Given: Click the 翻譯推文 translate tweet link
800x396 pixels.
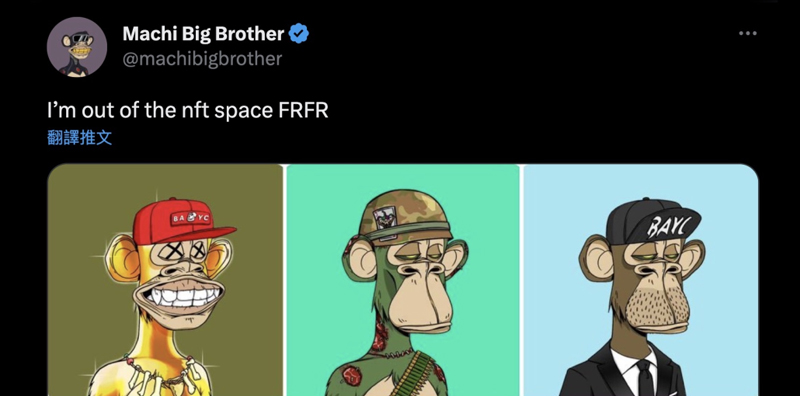Looking at the screenshot, I should [80, 137].
